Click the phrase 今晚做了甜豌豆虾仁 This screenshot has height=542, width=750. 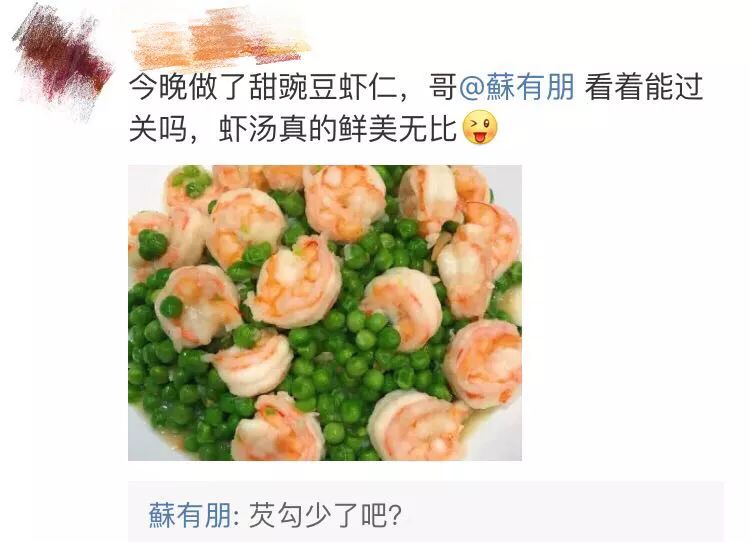[264, 87]
